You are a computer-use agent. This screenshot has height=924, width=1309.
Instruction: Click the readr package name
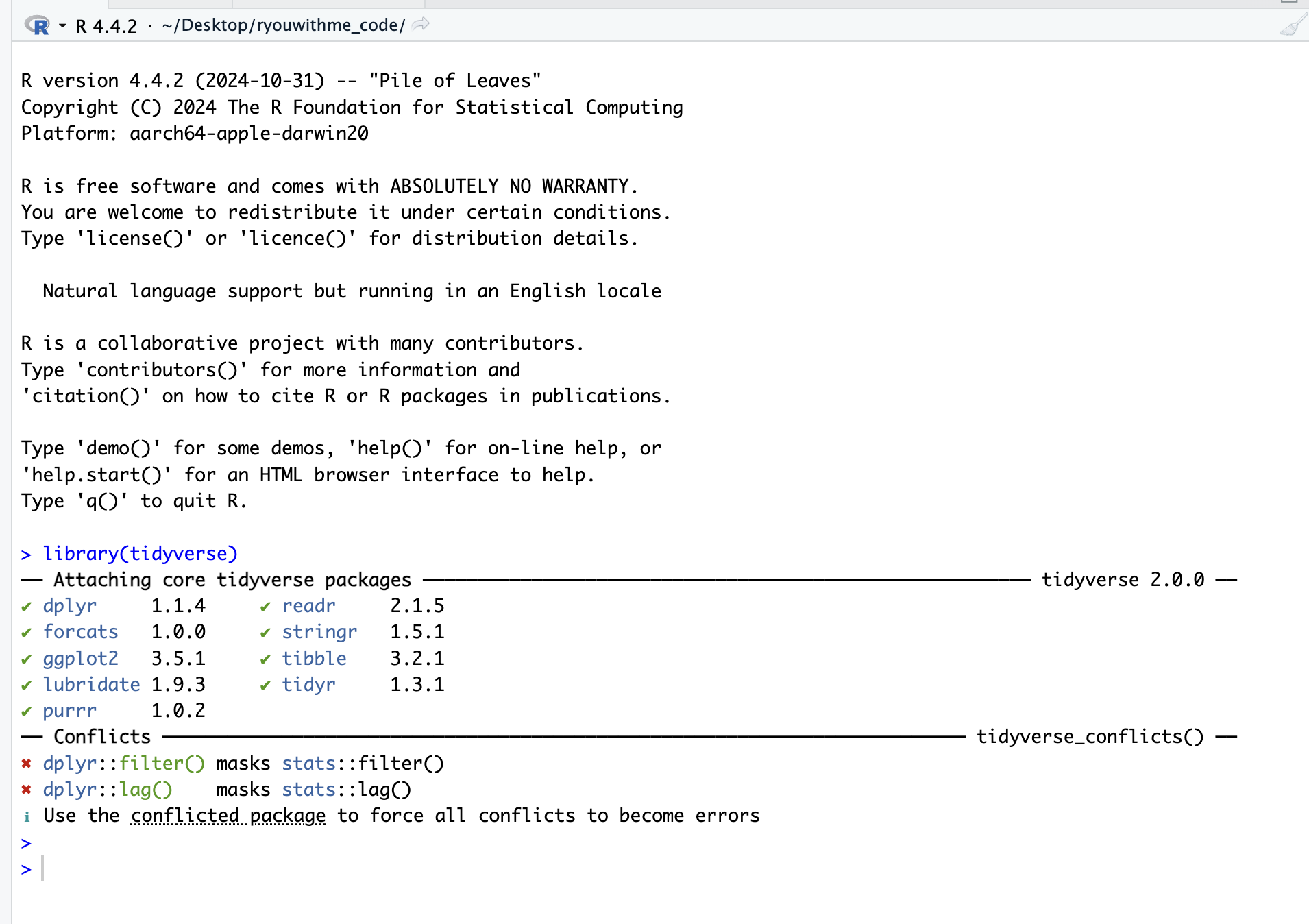309,606
